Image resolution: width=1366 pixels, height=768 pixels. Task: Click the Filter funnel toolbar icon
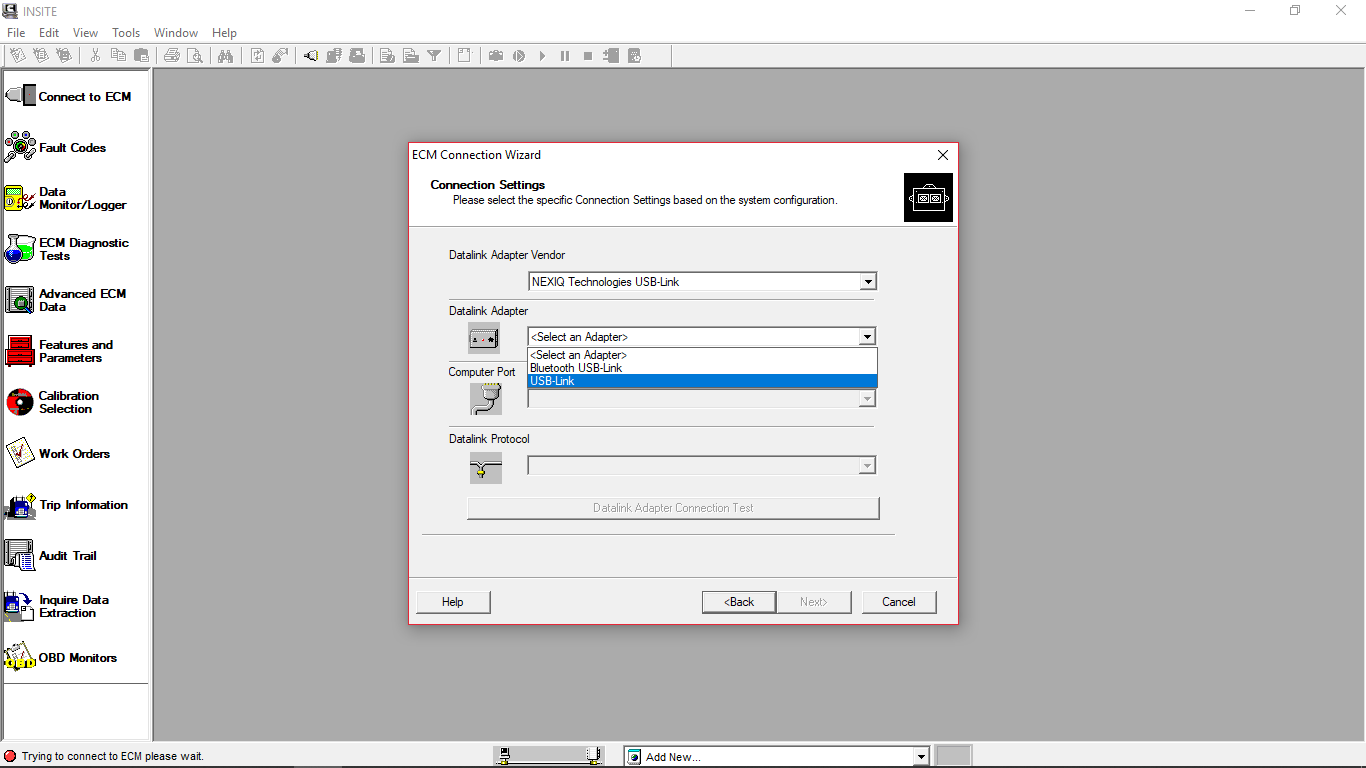[x=434, y=56]
